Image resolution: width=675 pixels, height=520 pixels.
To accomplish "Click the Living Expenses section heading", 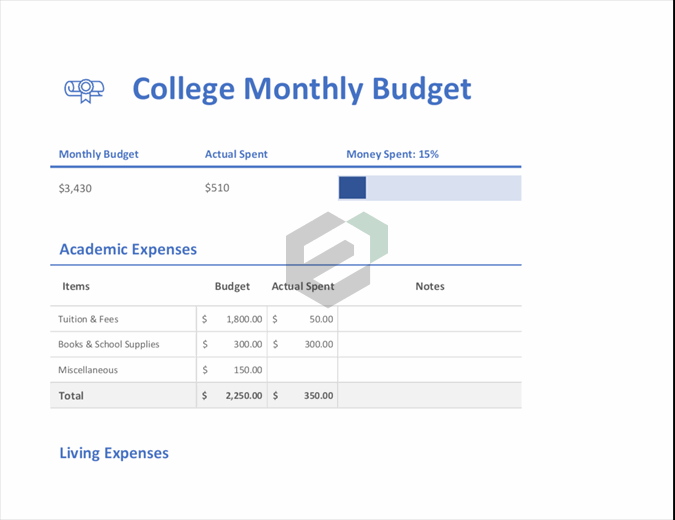I will [114, 453].
